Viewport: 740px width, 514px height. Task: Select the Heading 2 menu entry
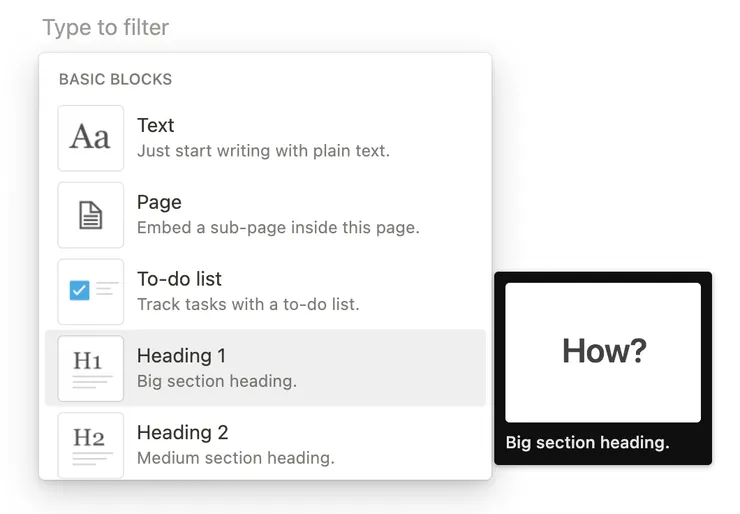(182, 432)
